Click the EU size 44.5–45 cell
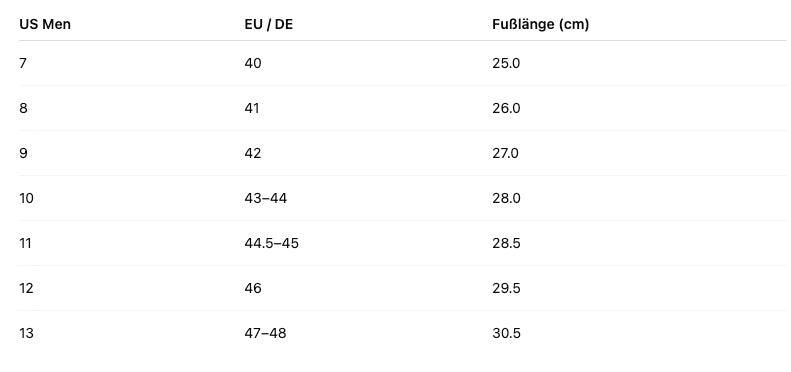 271,243
